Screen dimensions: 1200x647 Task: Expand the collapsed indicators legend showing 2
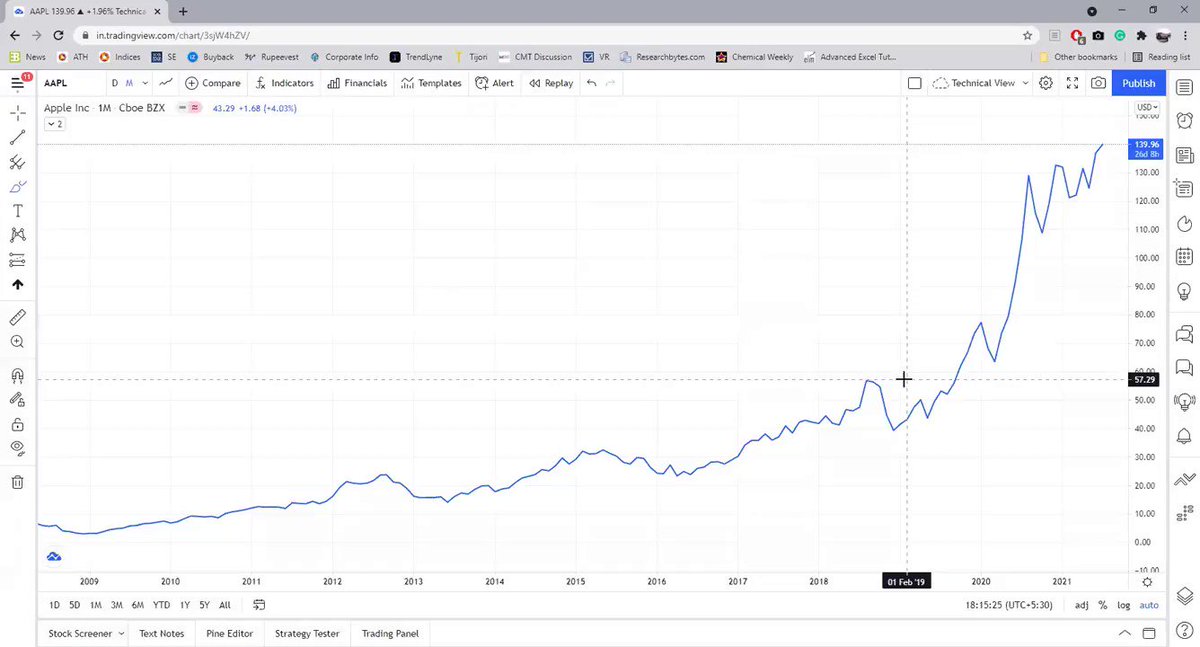[54, 124]
